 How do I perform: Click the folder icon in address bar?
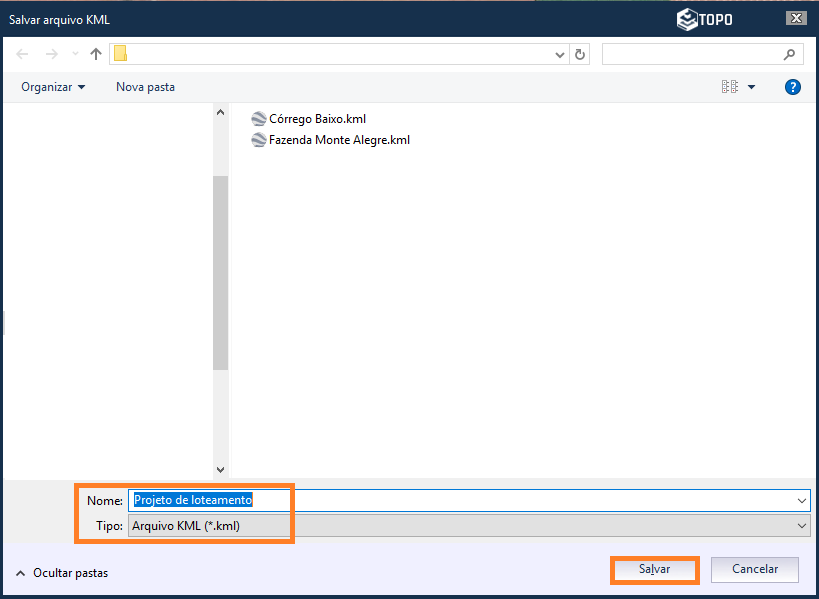120,54
